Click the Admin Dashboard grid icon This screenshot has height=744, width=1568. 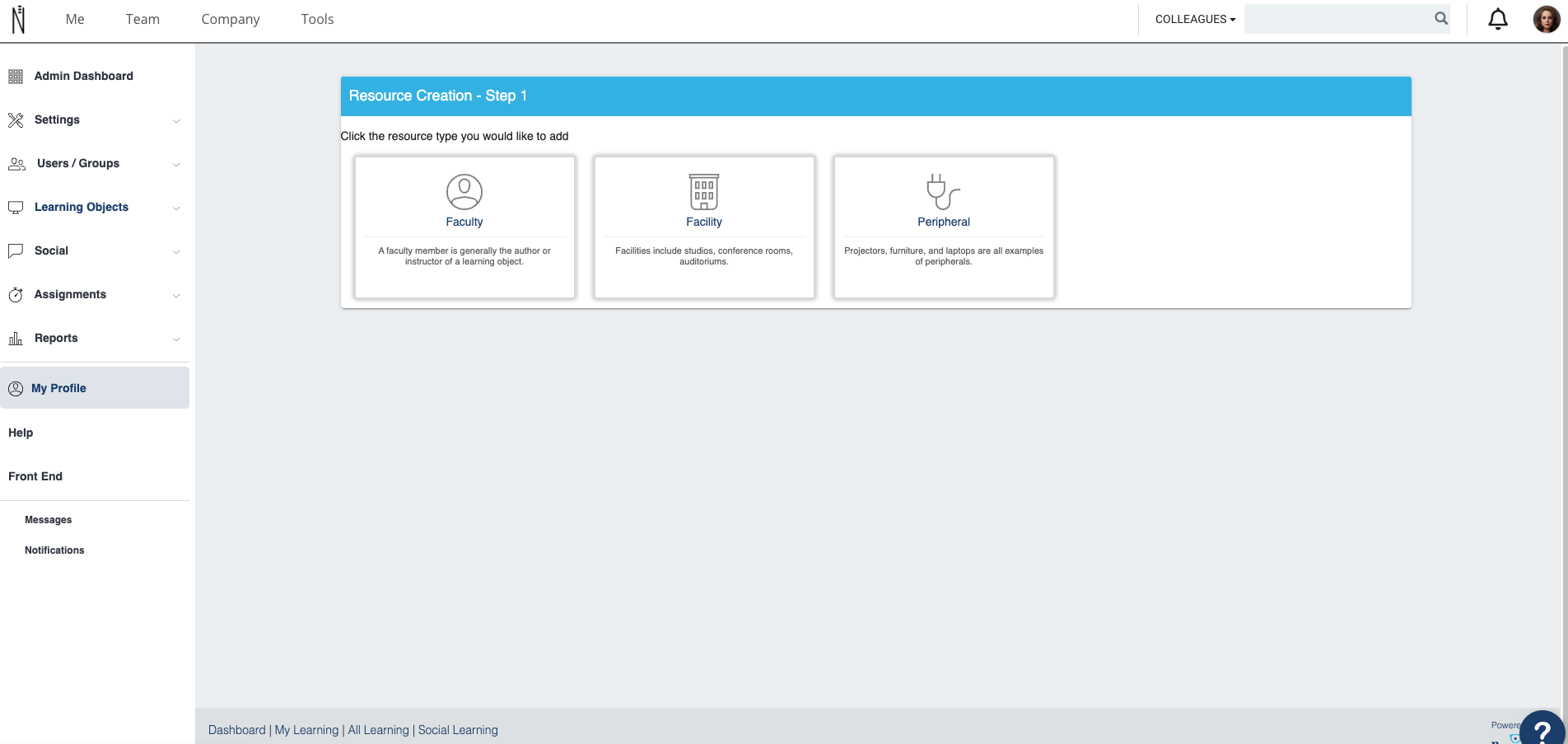click(16, 77)
